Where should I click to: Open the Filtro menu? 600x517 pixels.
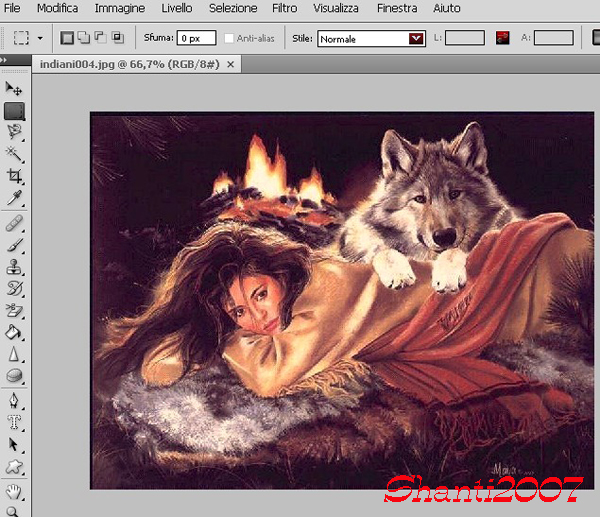tap(284, 8)
